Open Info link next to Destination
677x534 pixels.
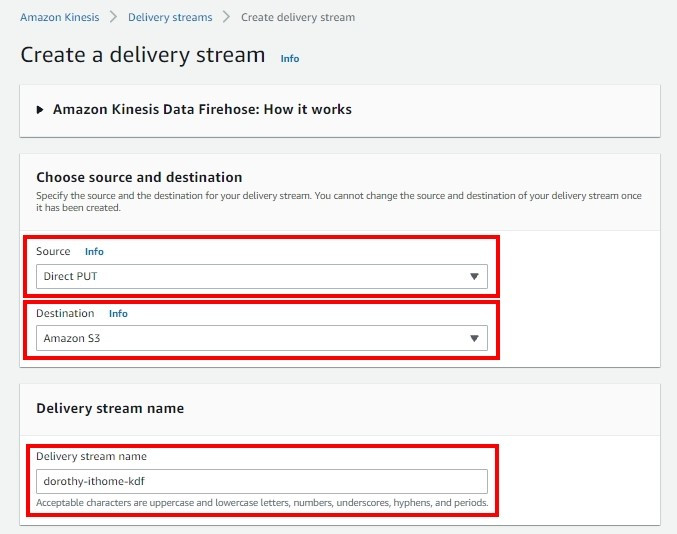[x=118, y=313]
